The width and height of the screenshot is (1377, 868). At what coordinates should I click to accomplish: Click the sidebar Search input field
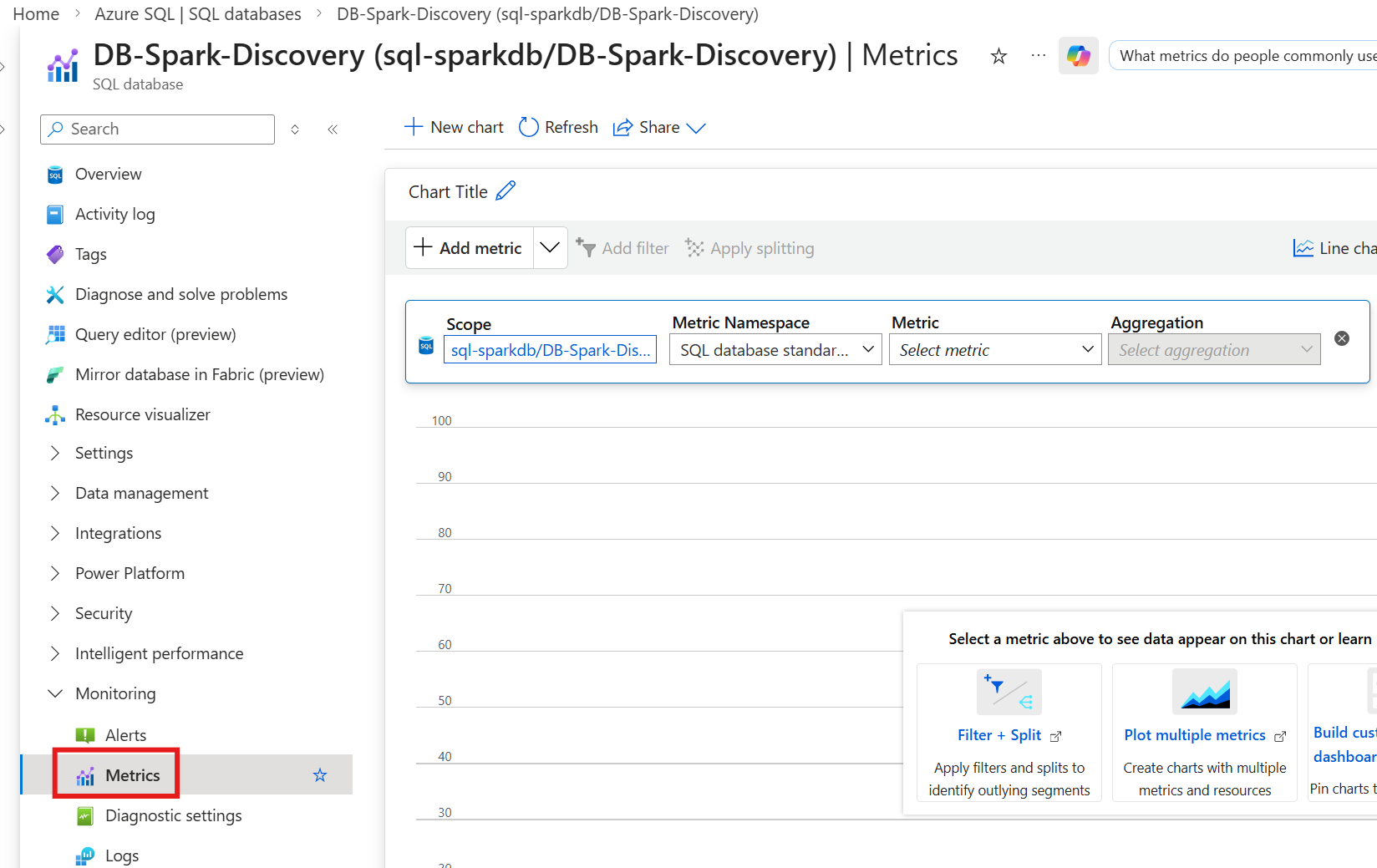tap(157, 129)
